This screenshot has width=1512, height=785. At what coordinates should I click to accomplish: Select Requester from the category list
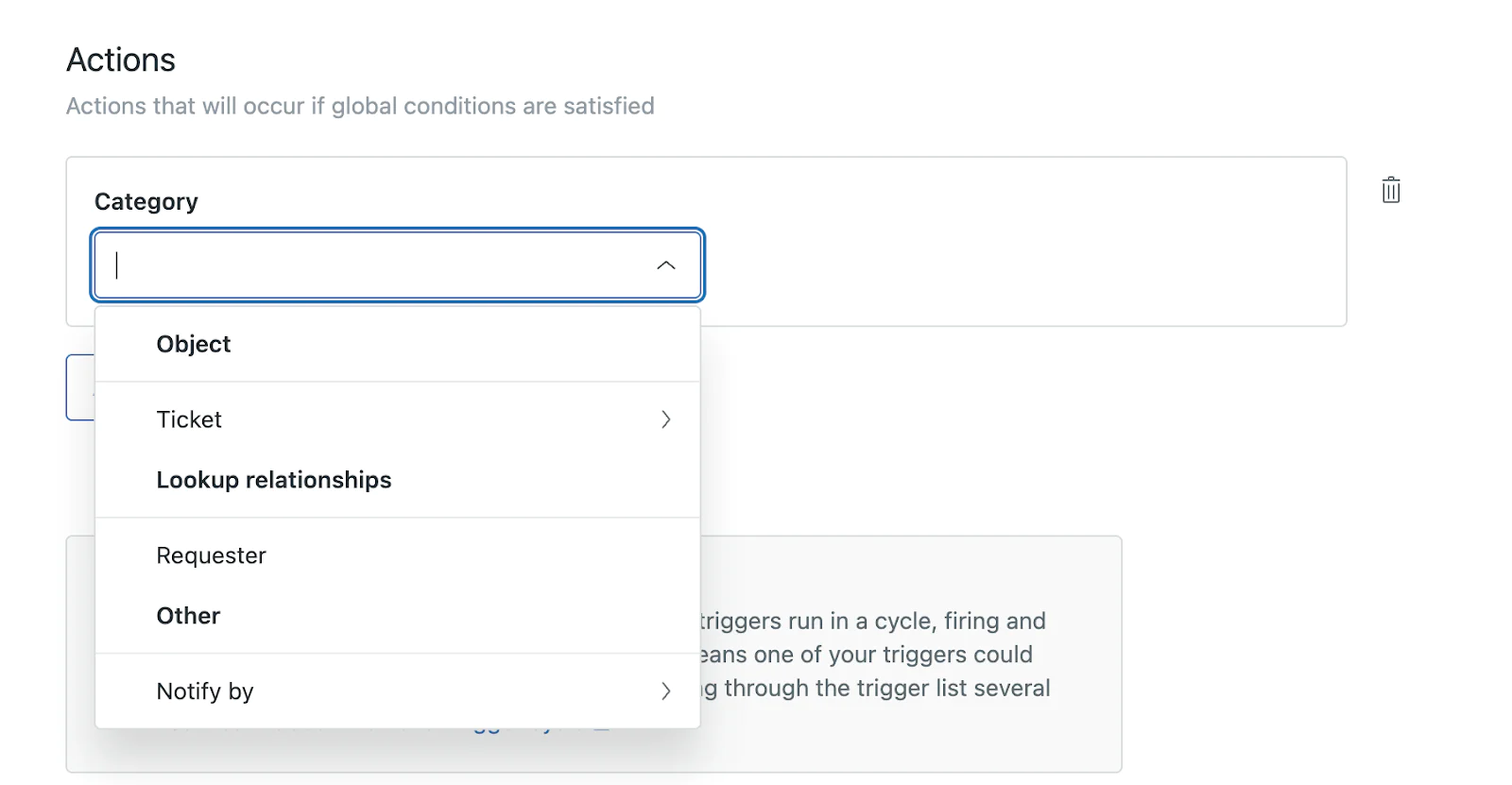point(211,555)
